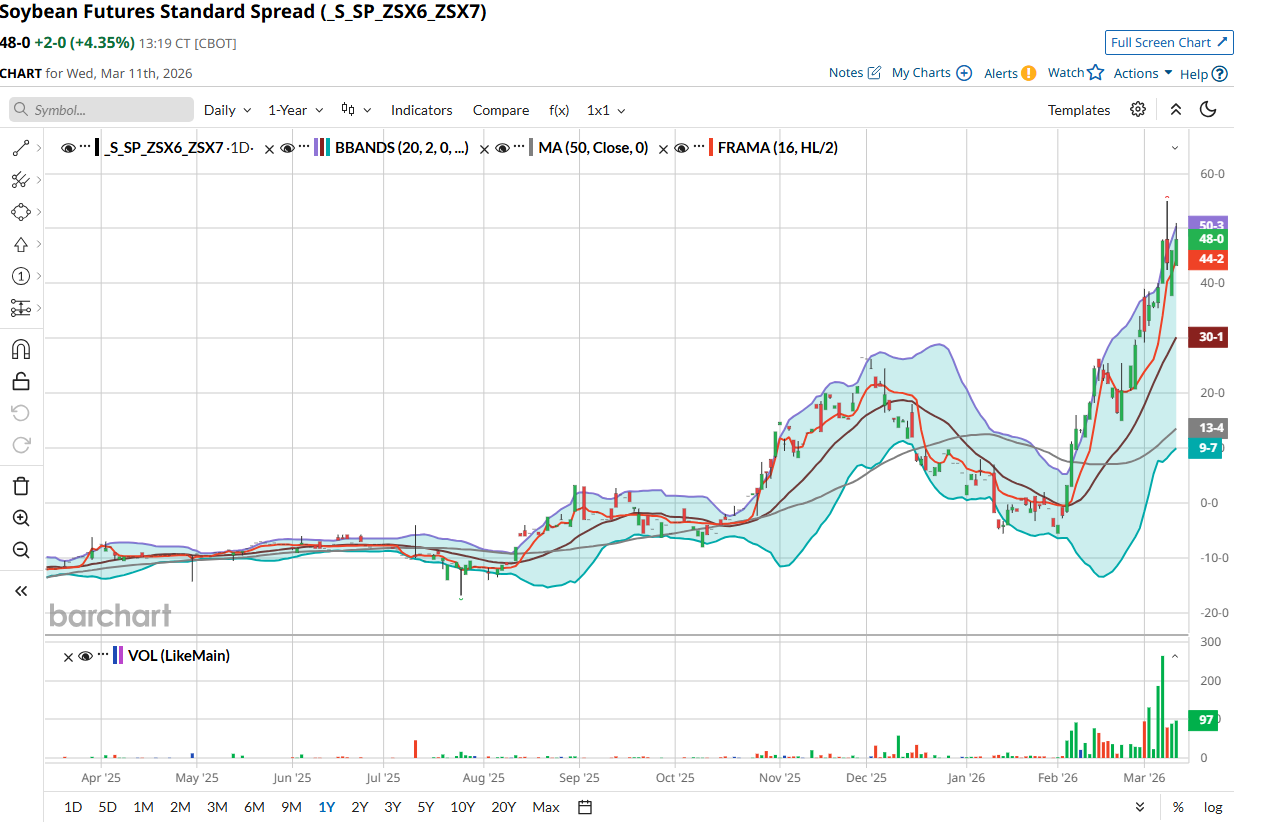Open the candlestick chart type dropdown
Image resolution: width=1280 pixels, height=833 pixels.
click(x=356, y=110)
